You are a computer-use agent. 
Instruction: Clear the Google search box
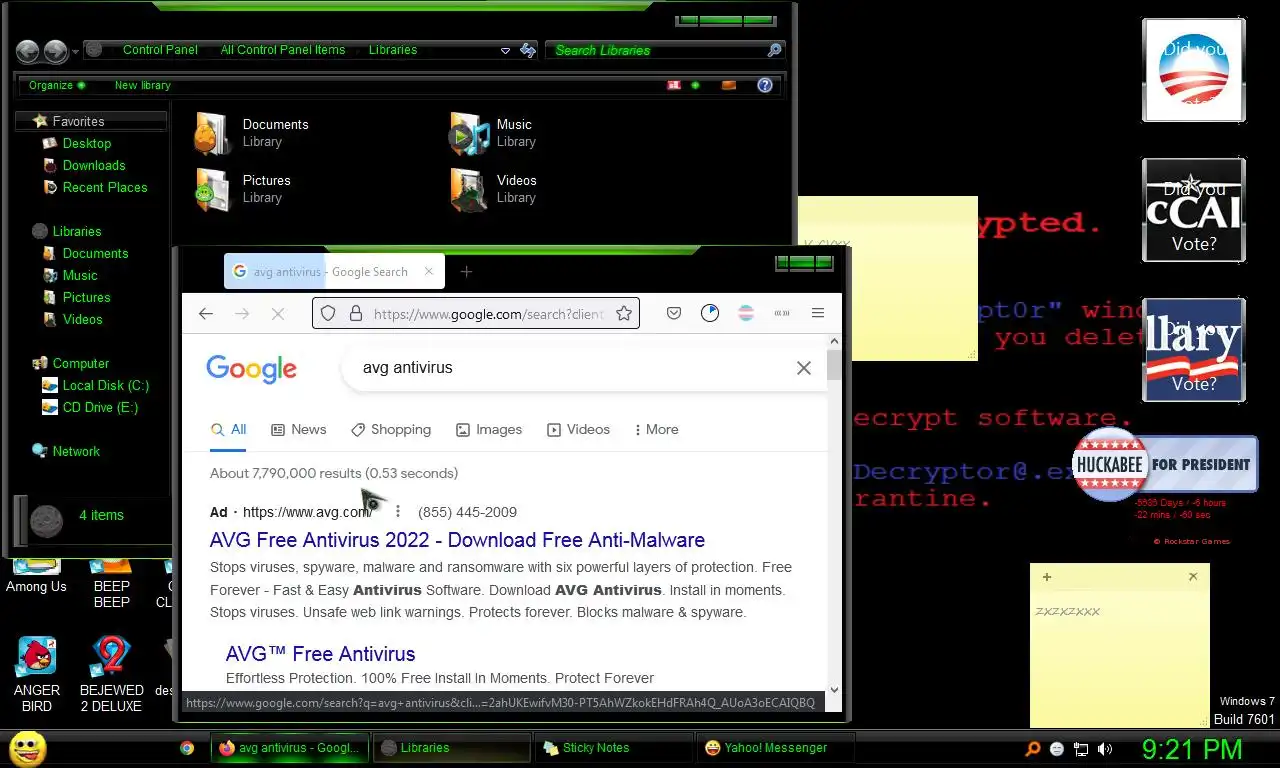(804, 368)
